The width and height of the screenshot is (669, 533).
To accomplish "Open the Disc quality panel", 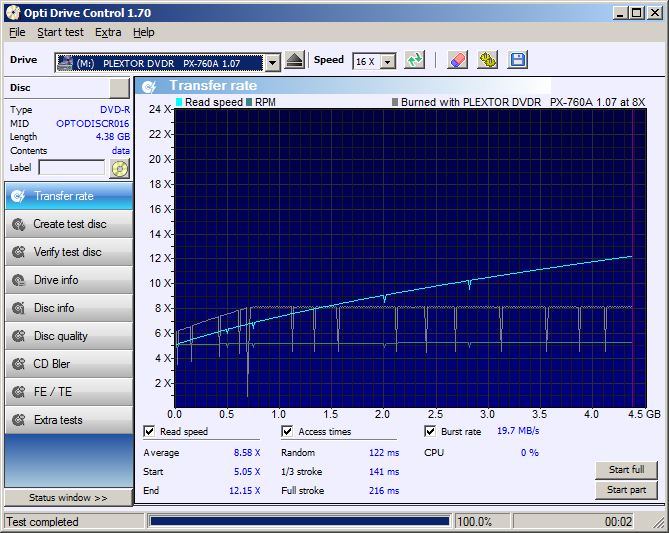I will tap(69, 336).
